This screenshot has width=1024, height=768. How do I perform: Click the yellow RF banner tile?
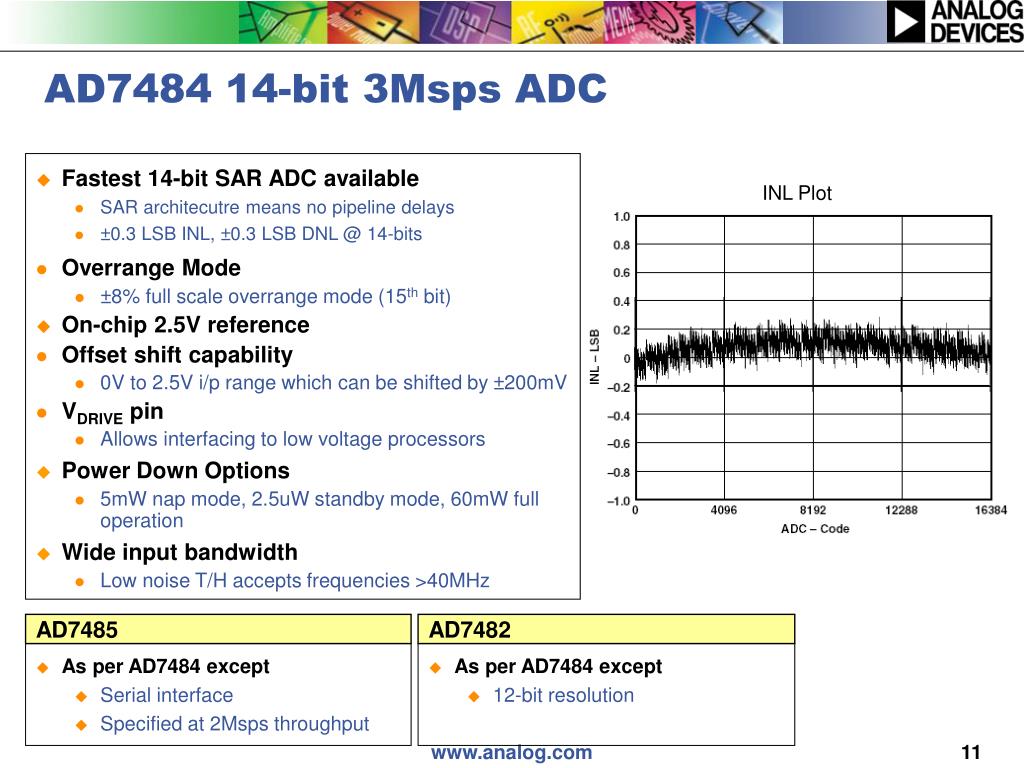557,22
